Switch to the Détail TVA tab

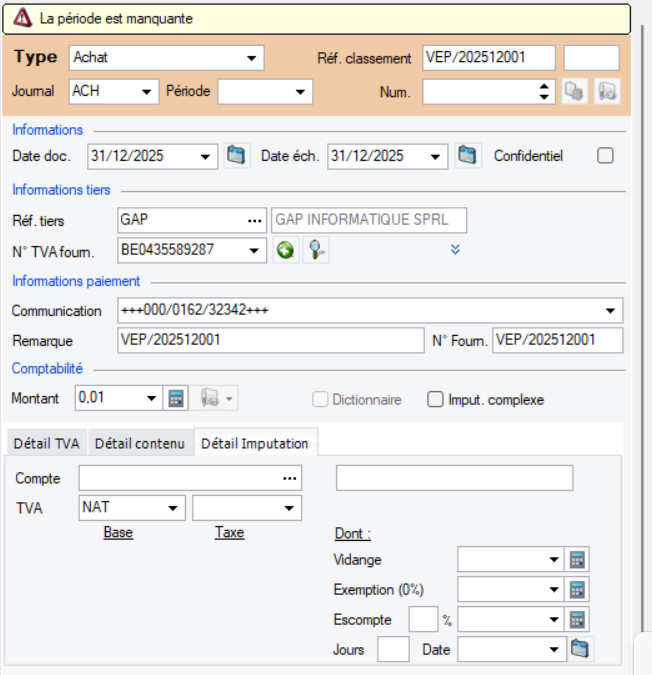(46, 443)
